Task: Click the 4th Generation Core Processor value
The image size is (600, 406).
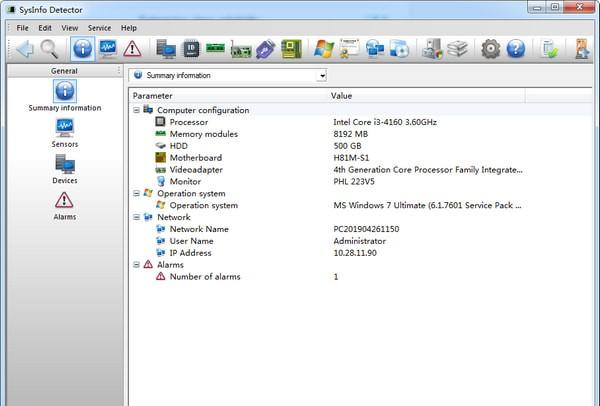Action: click(x=427, y=170)
